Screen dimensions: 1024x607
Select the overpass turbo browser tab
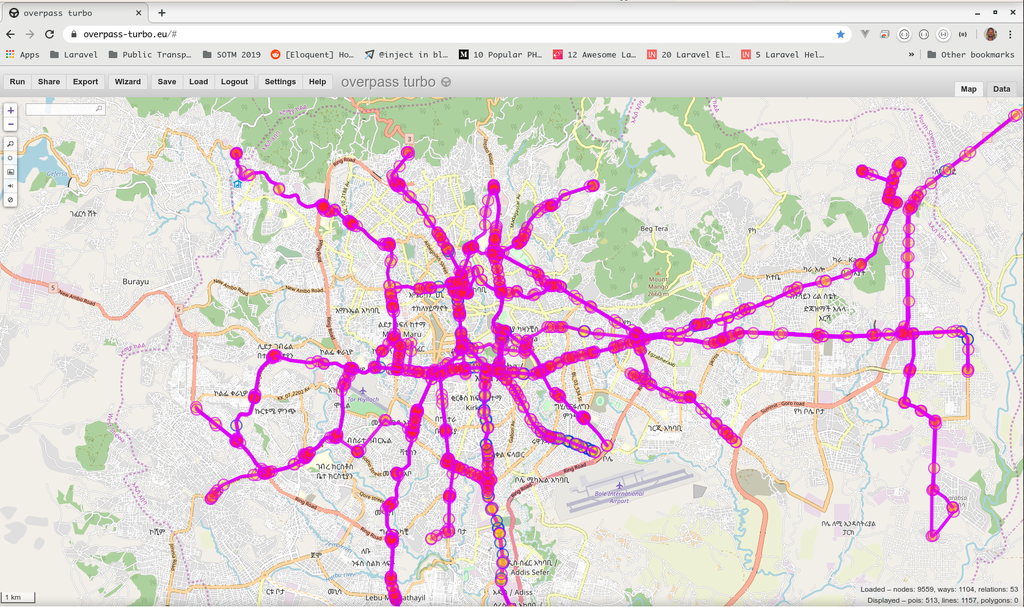tap(75, 13)
